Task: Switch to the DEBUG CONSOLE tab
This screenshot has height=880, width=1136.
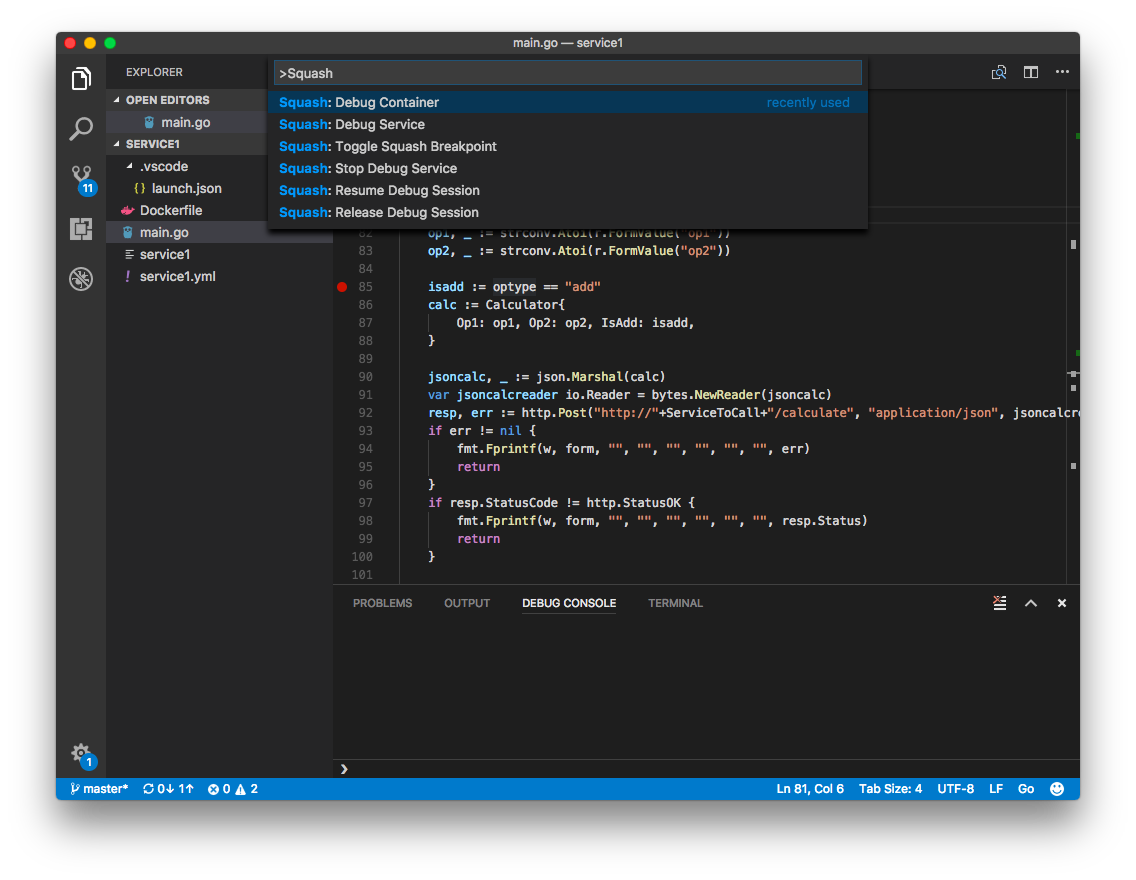Action: pyautogui.click(x=569, y=603)
